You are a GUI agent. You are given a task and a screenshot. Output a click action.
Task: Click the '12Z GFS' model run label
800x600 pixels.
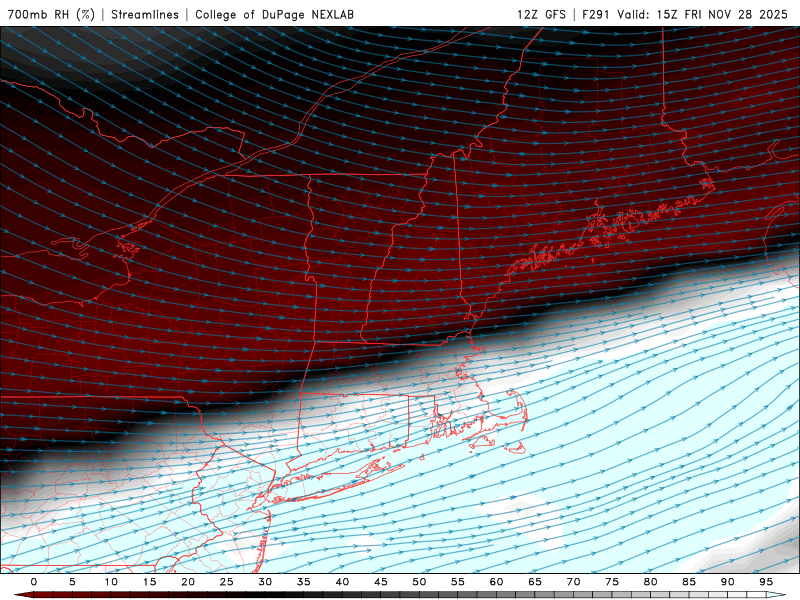pyautogui.click(x=541, y=14)
